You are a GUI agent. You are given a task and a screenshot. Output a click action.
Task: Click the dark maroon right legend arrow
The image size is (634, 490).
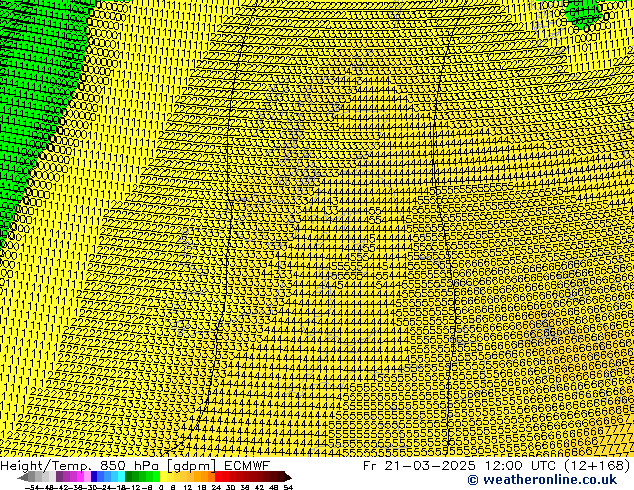pos(287,477)
